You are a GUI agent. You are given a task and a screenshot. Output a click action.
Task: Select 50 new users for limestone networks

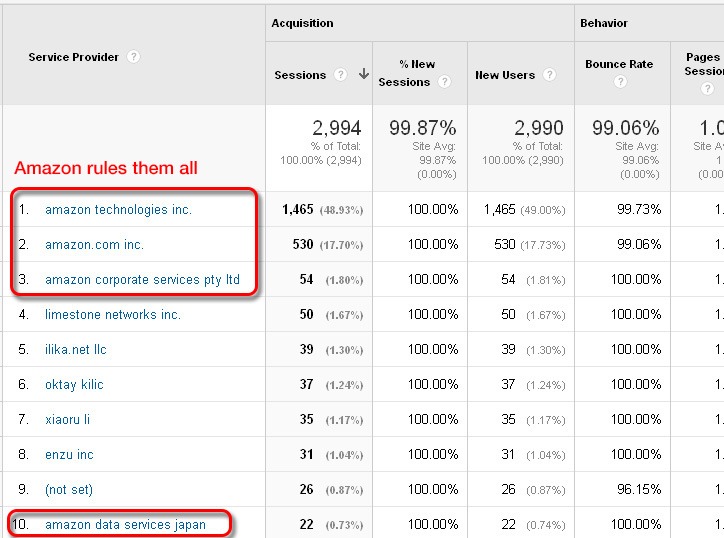click(x=508, y=314)
